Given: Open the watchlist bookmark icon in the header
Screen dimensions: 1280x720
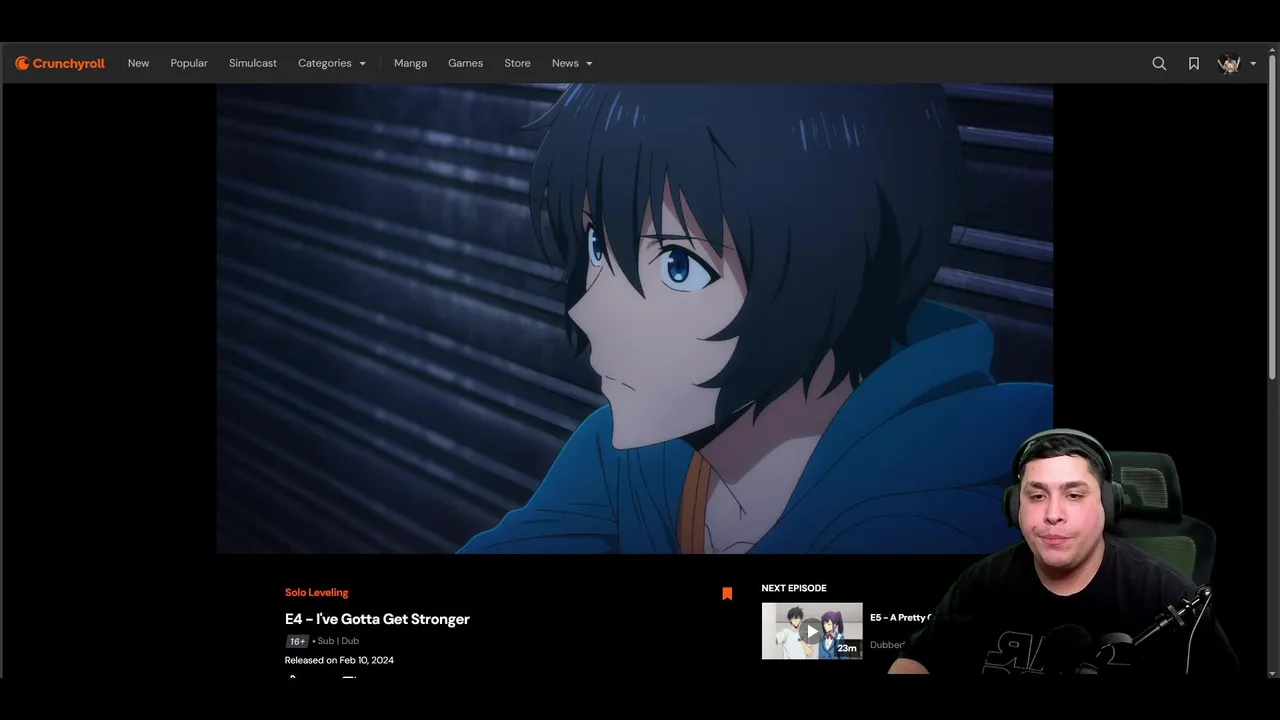Looking at the screenshot, I should tap(1194, 63).
